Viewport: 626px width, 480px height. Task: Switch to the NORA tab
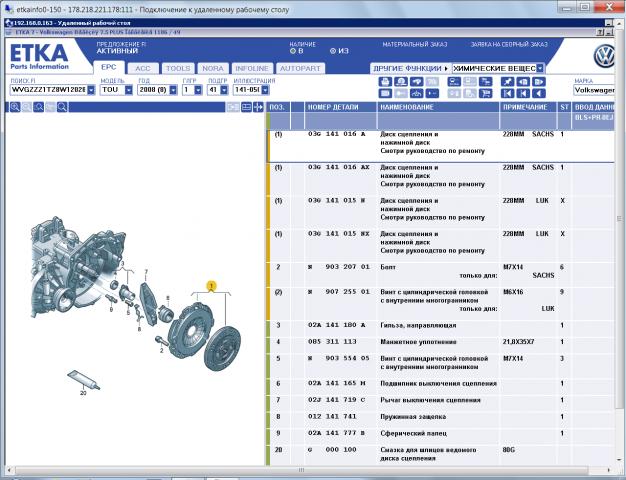pyautogui.click(x=213, y=69)
